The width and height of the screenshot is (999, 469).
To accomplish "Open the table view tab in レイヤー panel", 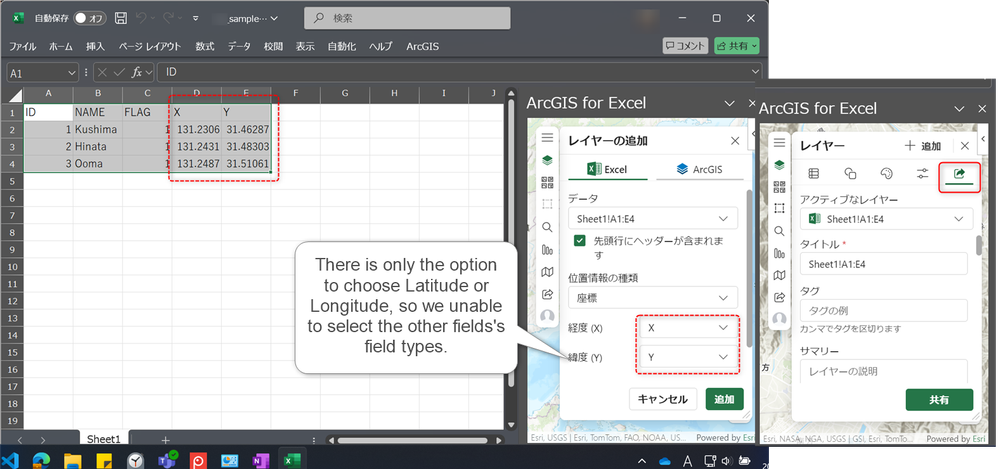I will [814, 173].
